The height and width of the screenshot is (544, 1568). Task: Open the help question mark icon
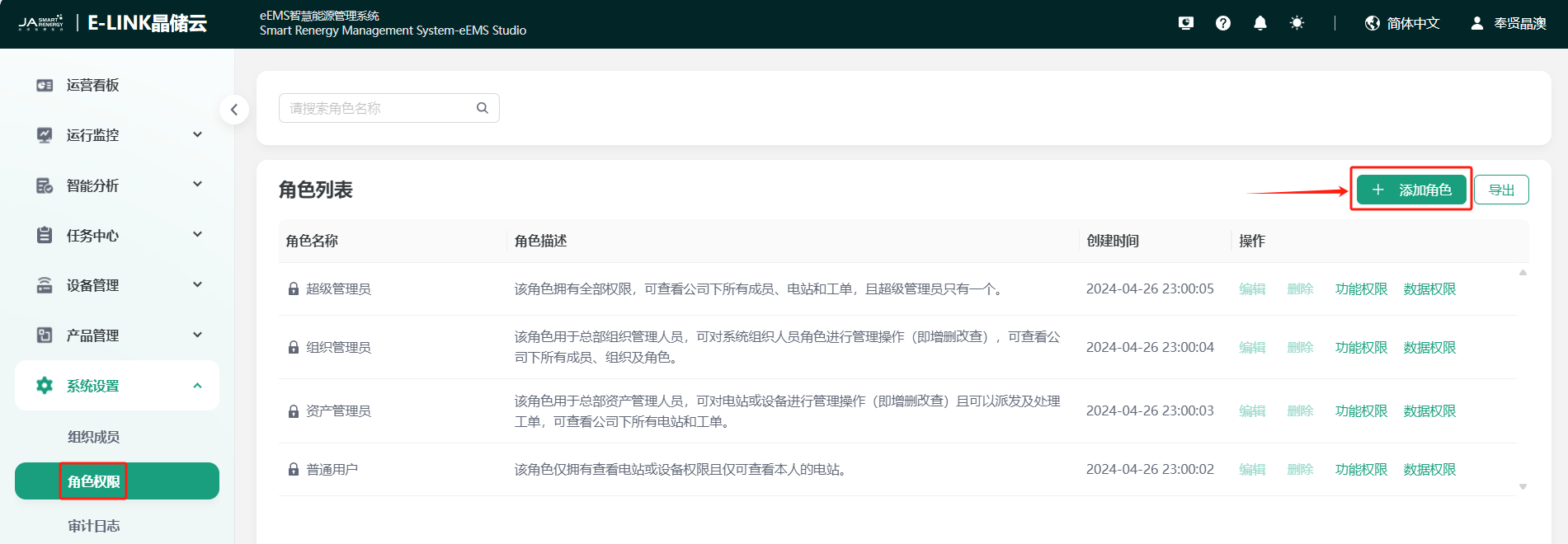pyautogui.click(x=1222, y=23)
